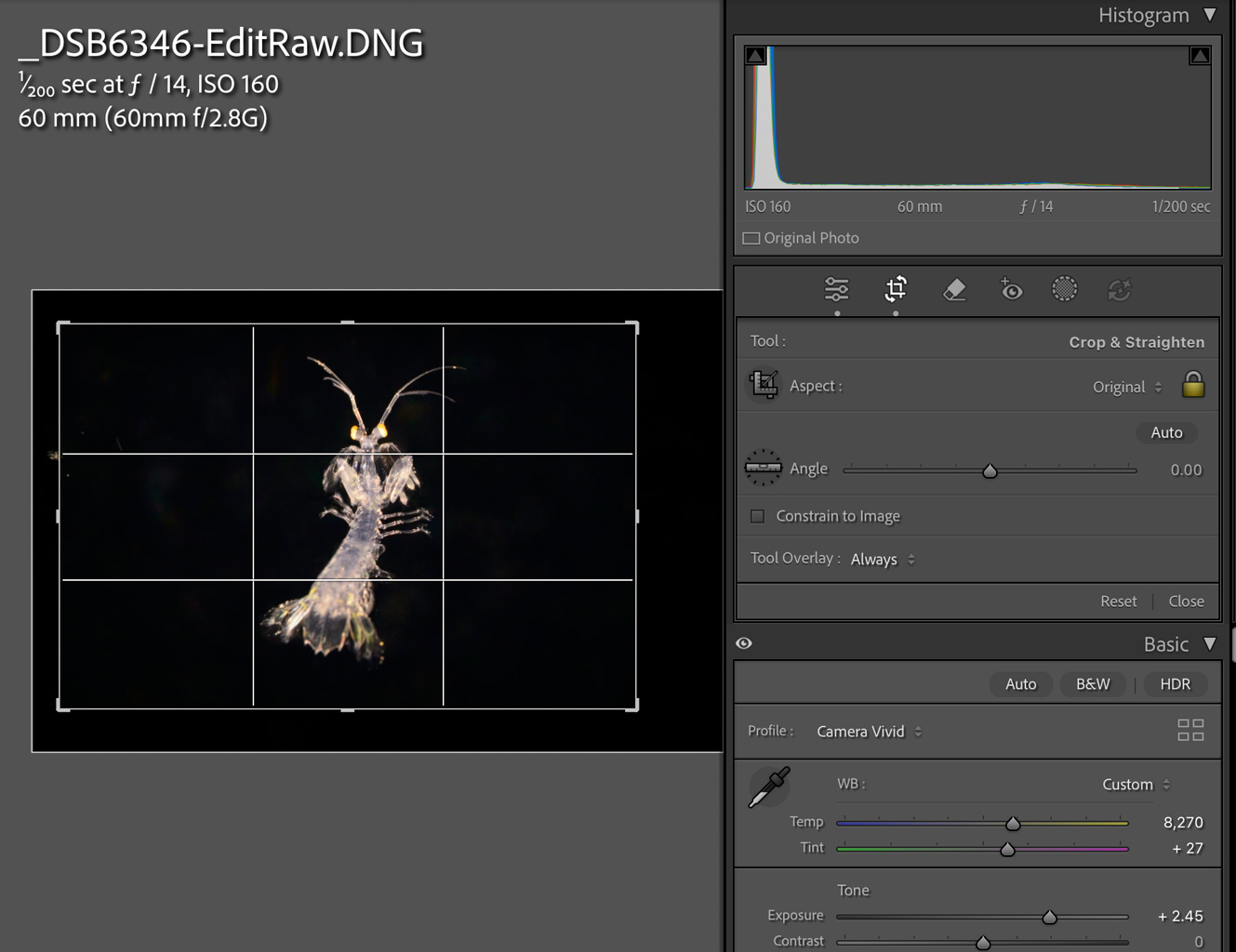Select the Crop & Straighten tool icon
Image resolution: width=1236 pixels, height=952 pixels.
(x=895, y=289)
